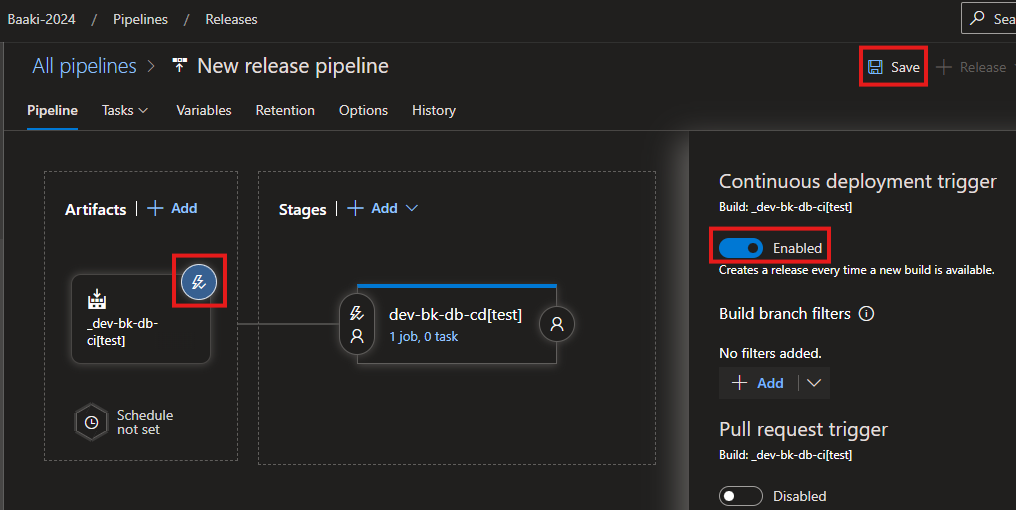The height and width of the screenshot is (510, 1016).
Task: Navigate to Baaki-2024 breadcrumb
Action: click(x=41, y=19)
